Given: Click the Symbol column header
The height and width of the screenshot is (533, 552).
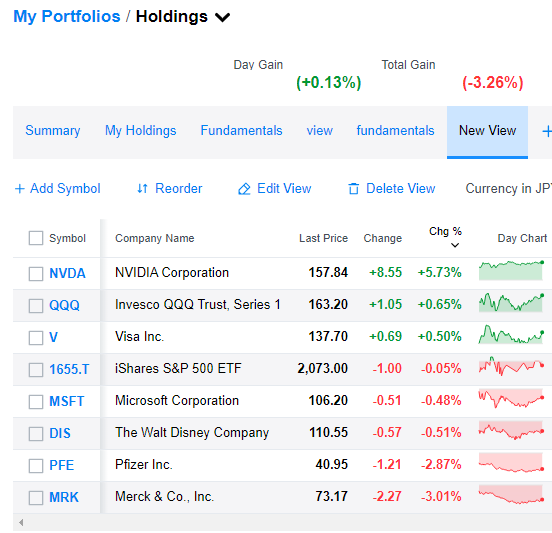Looking at the screenshot, I should click(67, 238).
